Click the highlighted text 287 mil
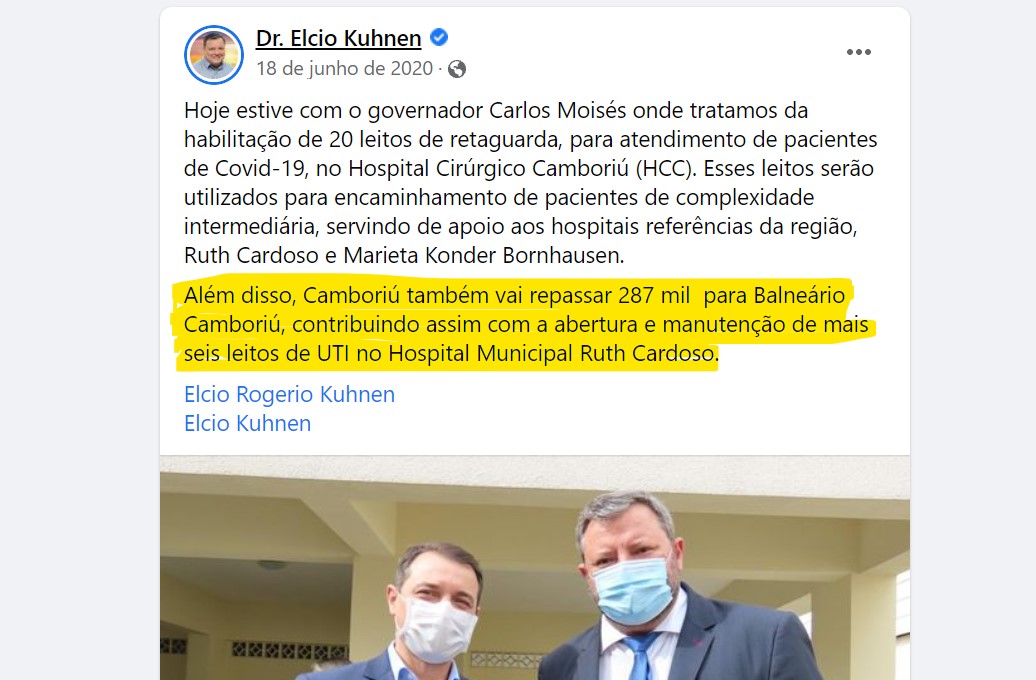 [654, 295]
